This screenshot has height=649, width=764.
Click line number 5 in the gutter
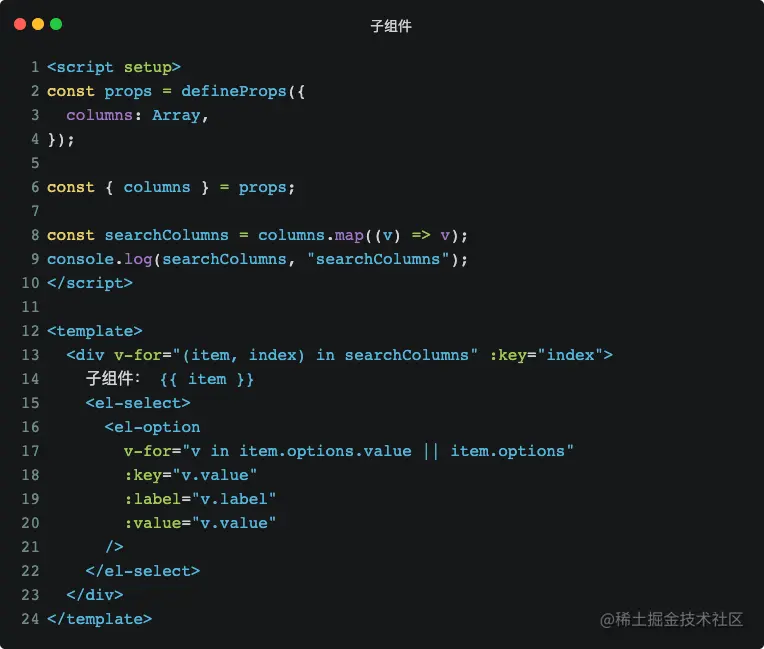pyautogui.click(x=35, y=163)
